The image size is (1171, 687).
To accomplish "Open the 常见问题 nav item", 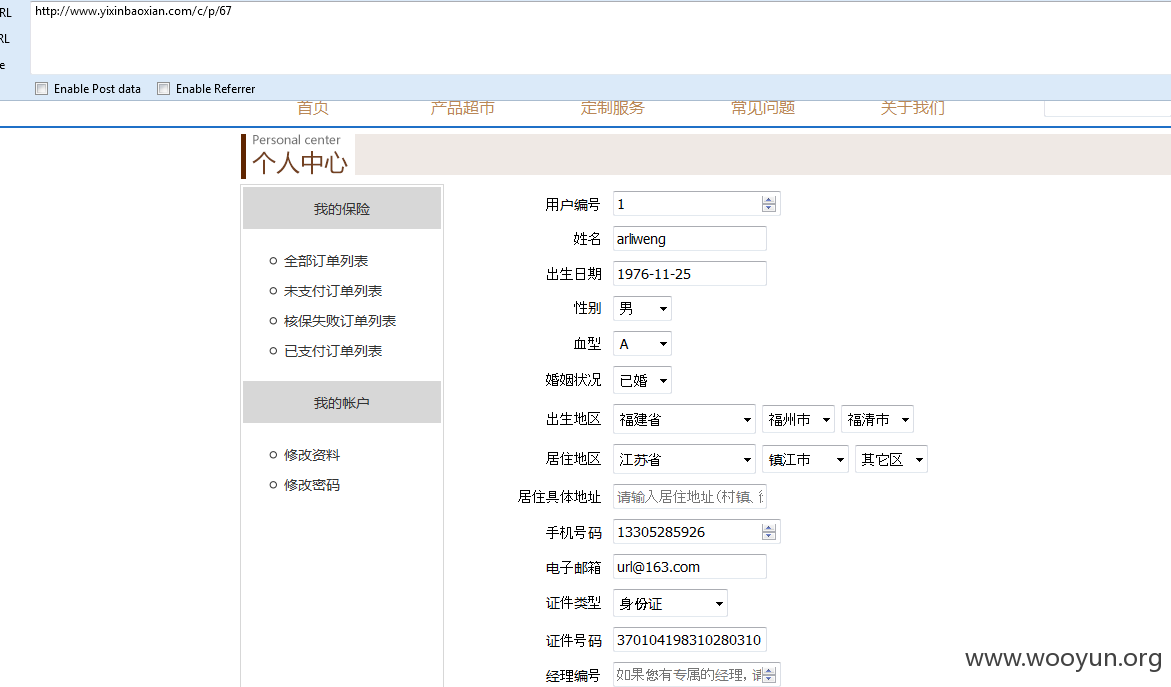I will click(x=762, y=108).
